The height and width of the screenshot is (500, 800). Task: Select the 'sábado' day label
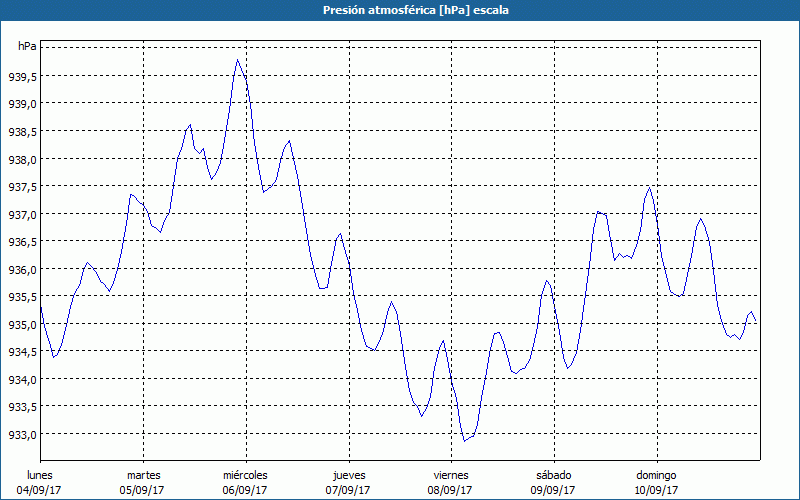[x=553, y=475]
